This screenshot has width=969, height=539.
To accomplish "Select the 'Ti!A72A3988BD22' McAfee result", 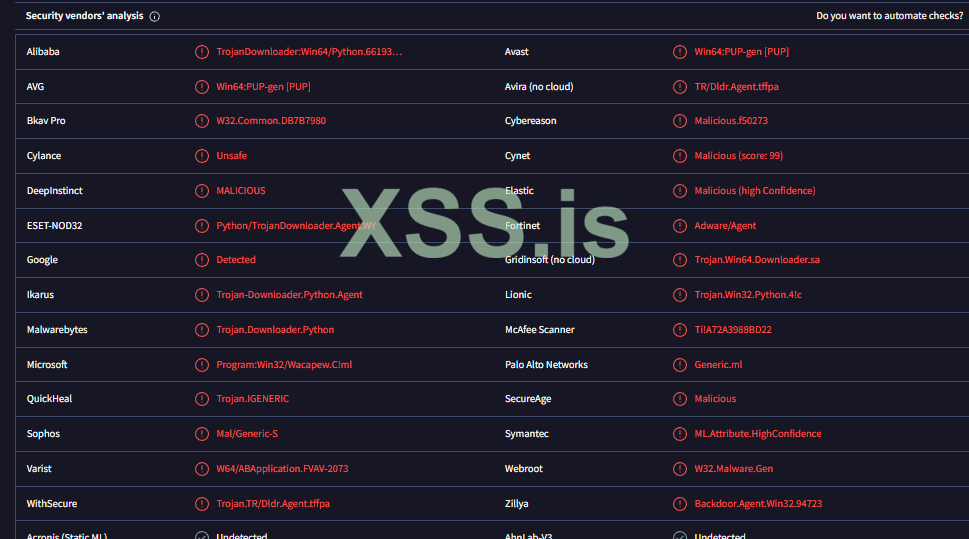I will coord(733,330).
